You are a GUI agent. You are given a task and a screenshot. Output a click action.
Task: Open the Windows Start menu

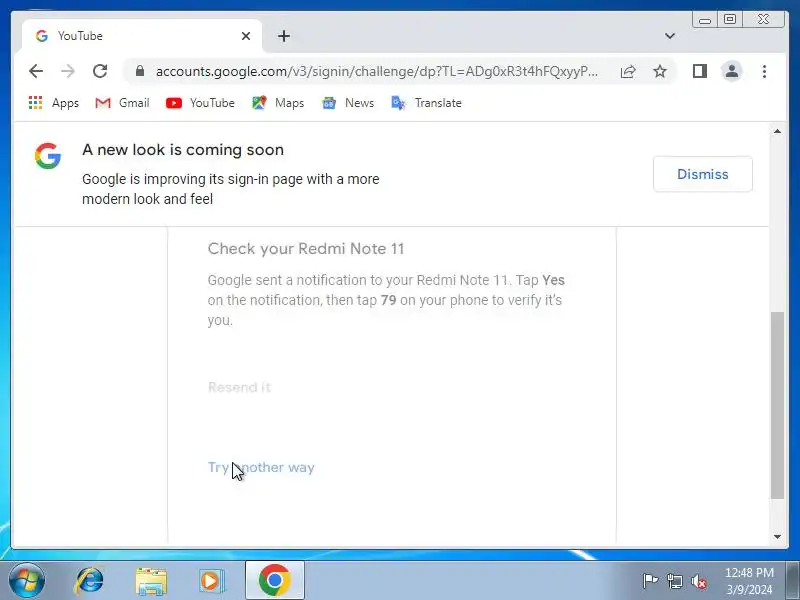(x=27, y=581)
